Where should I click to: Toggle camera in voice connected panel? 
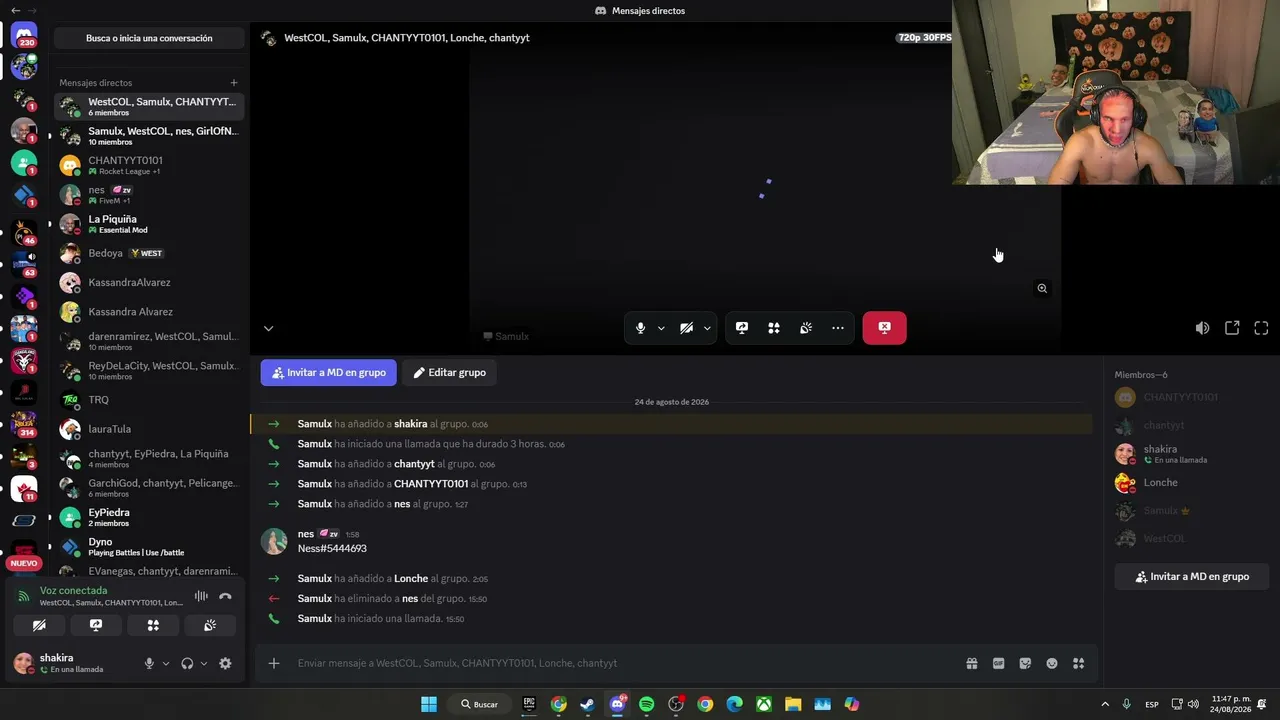pos(39,625)
